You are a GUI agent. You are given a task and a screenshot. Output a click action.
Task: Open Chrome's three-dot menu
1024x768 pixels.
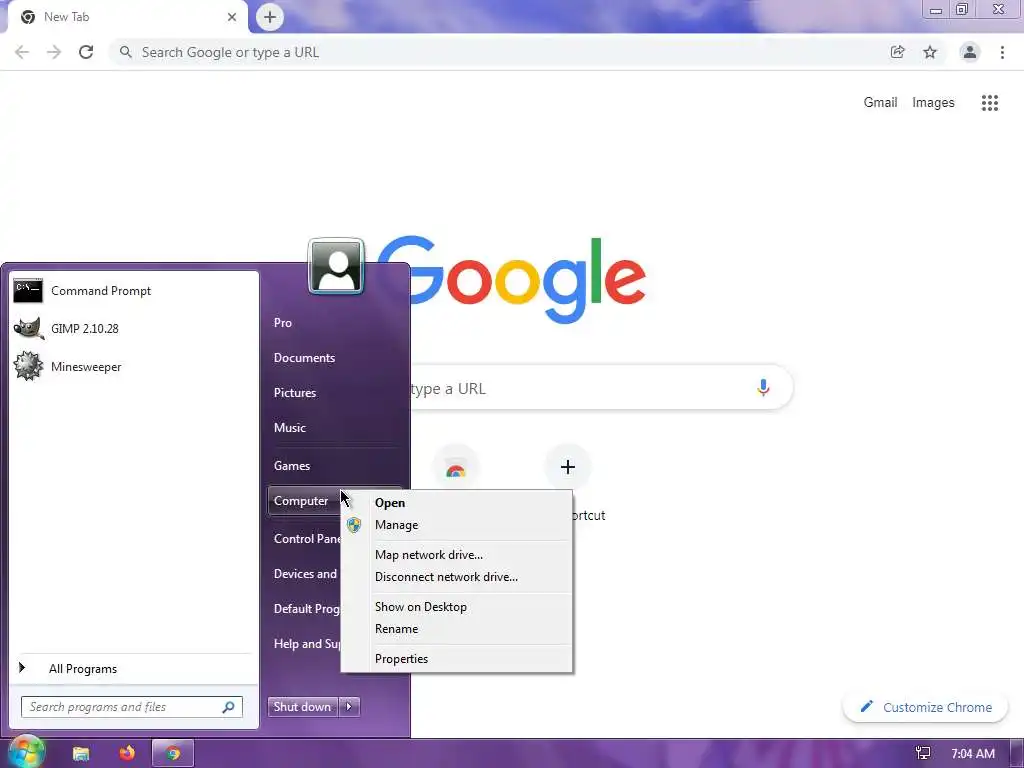[1002, 52]
